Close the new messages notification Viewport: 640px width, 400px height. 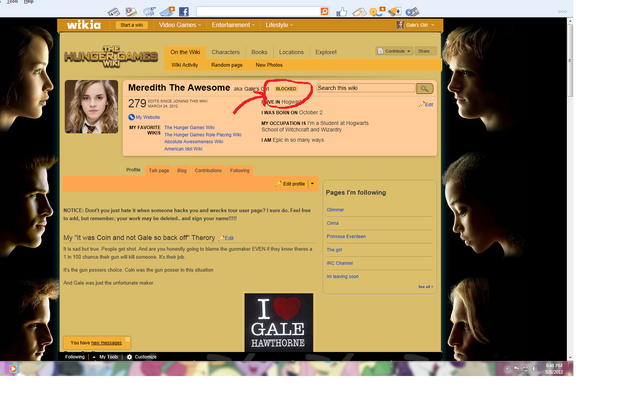click(x=127, y=339)
